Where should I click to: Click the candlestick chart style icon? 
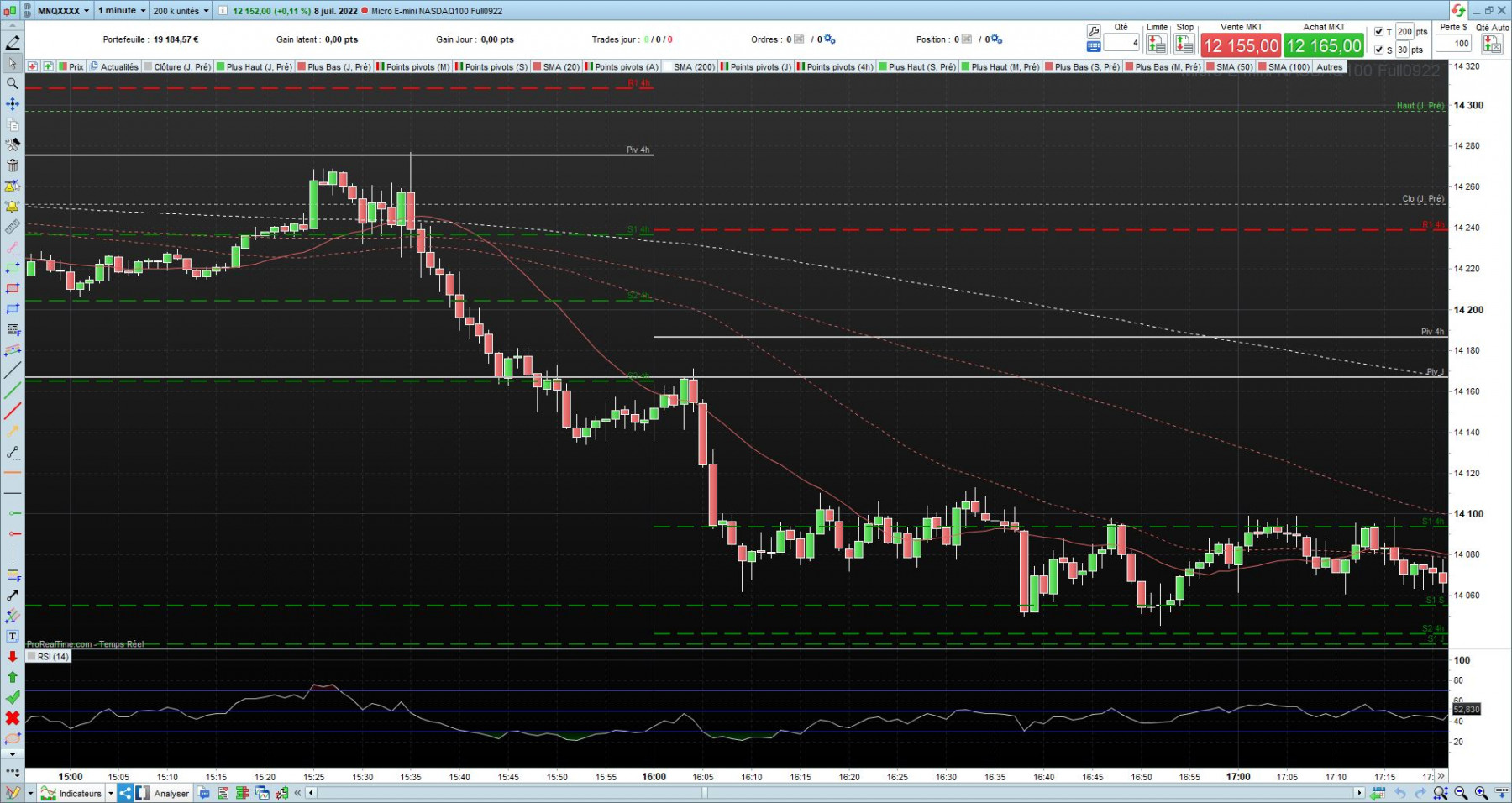point(10,11)
